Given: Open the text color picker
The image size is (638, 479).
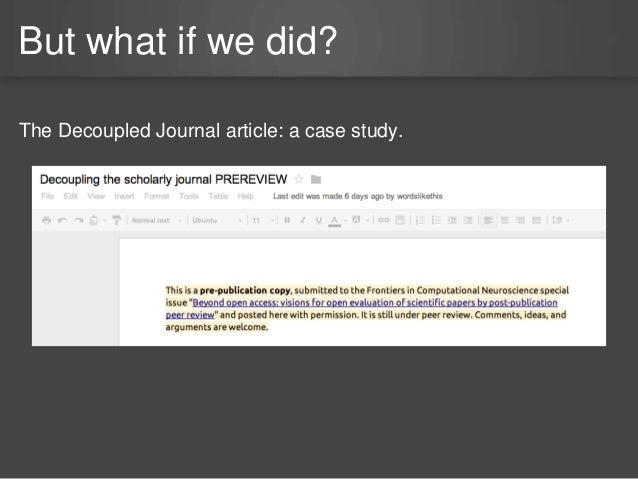Looking at the screenshot, I should pyautogui.click(x=334, y=220).
